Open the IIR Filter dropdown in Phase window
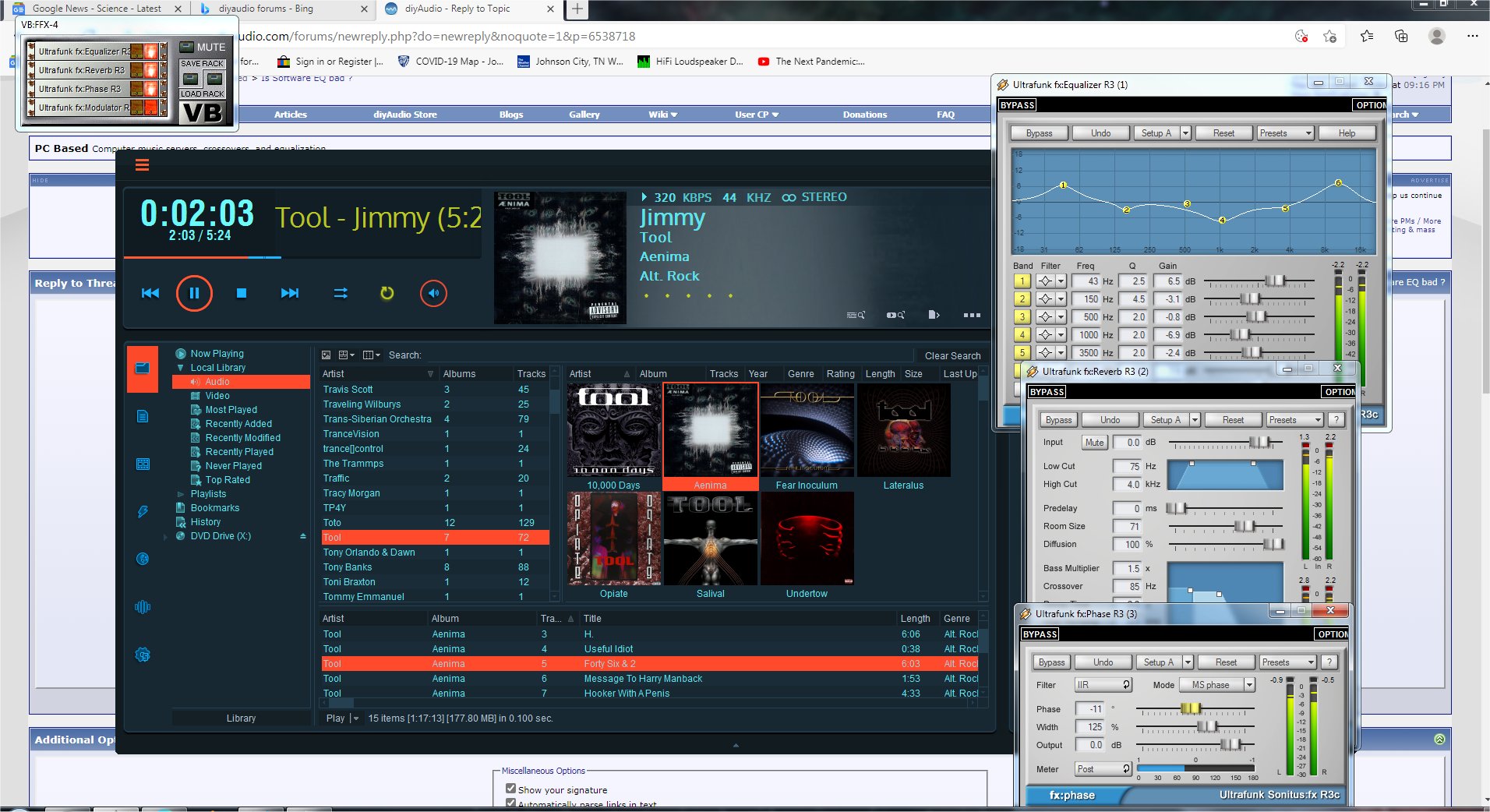 point(1103,685)
